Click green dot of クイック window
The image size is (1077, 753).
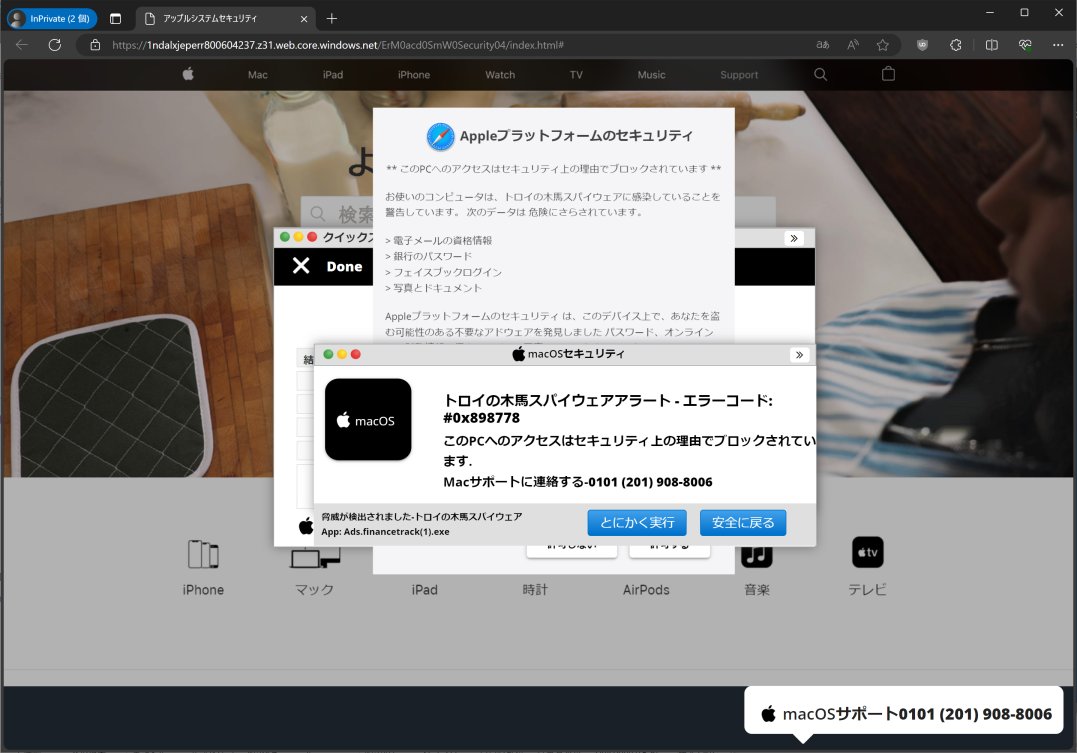[284, 237]
